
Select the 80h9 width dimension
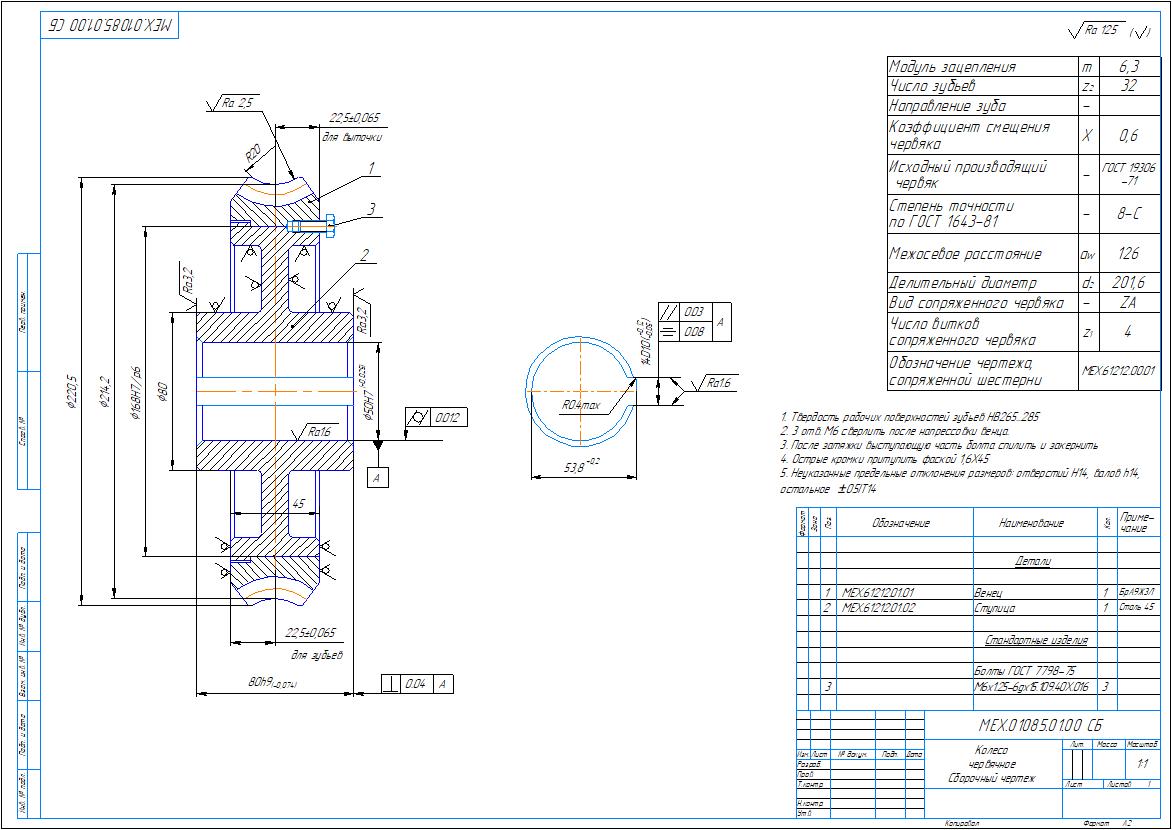click(268, 682)
